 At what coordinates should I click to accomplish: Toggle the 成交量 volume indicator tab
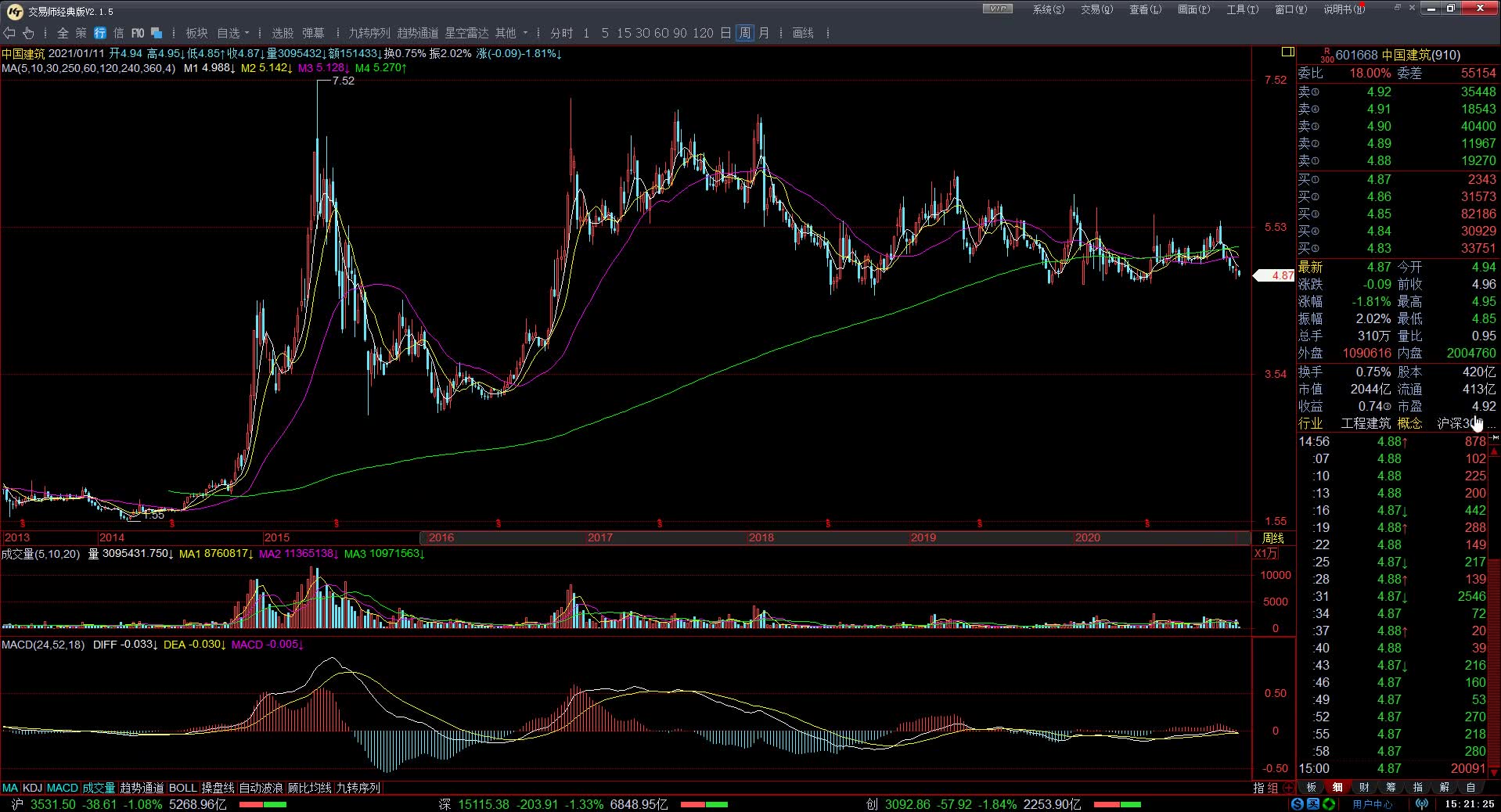click(x=99, y=788)
